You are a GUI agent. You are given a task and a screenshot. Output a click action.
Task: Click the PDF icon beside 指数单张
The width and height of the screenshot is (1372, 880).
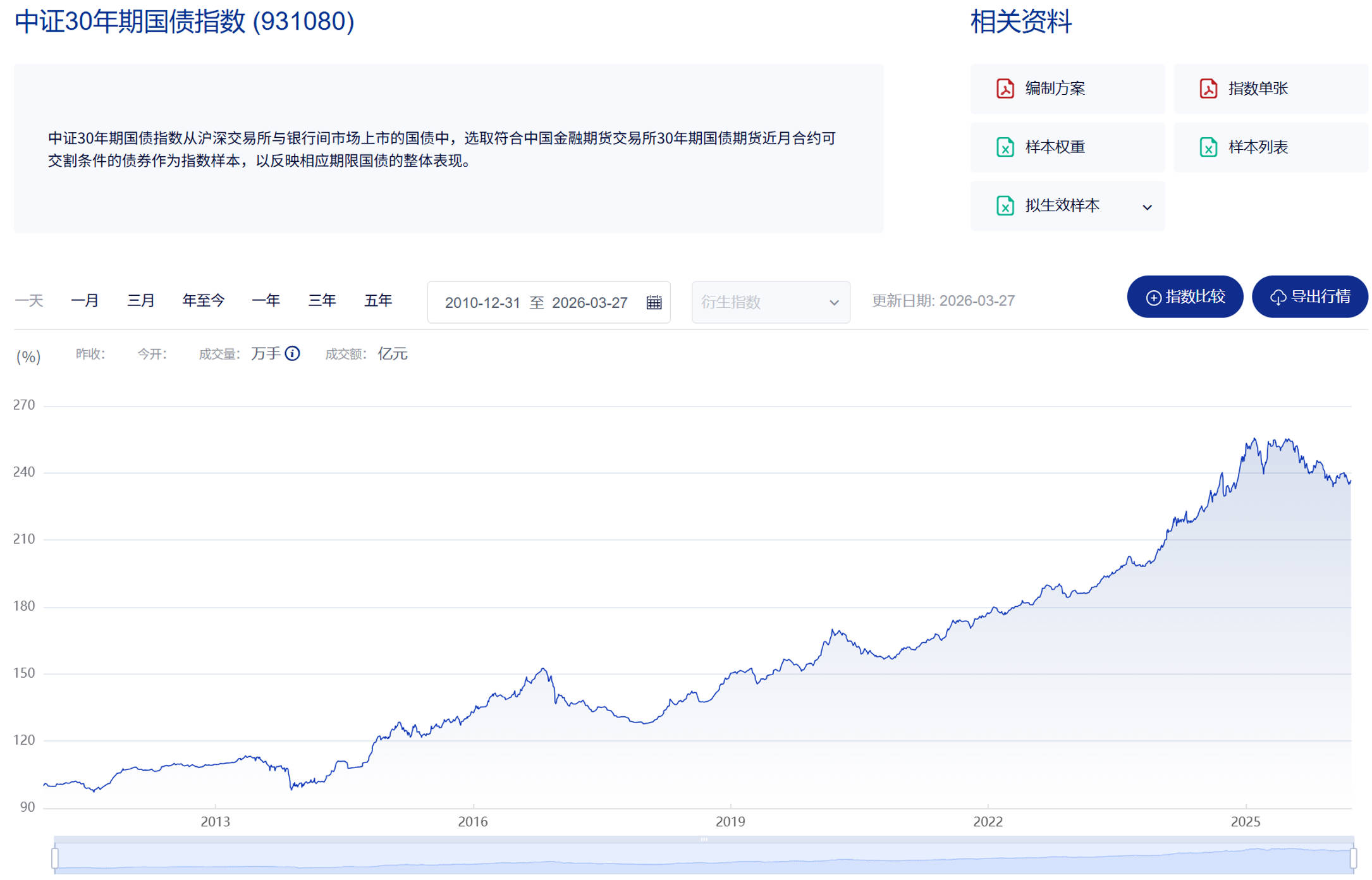pyautogui.click(x=1208, y=89)
